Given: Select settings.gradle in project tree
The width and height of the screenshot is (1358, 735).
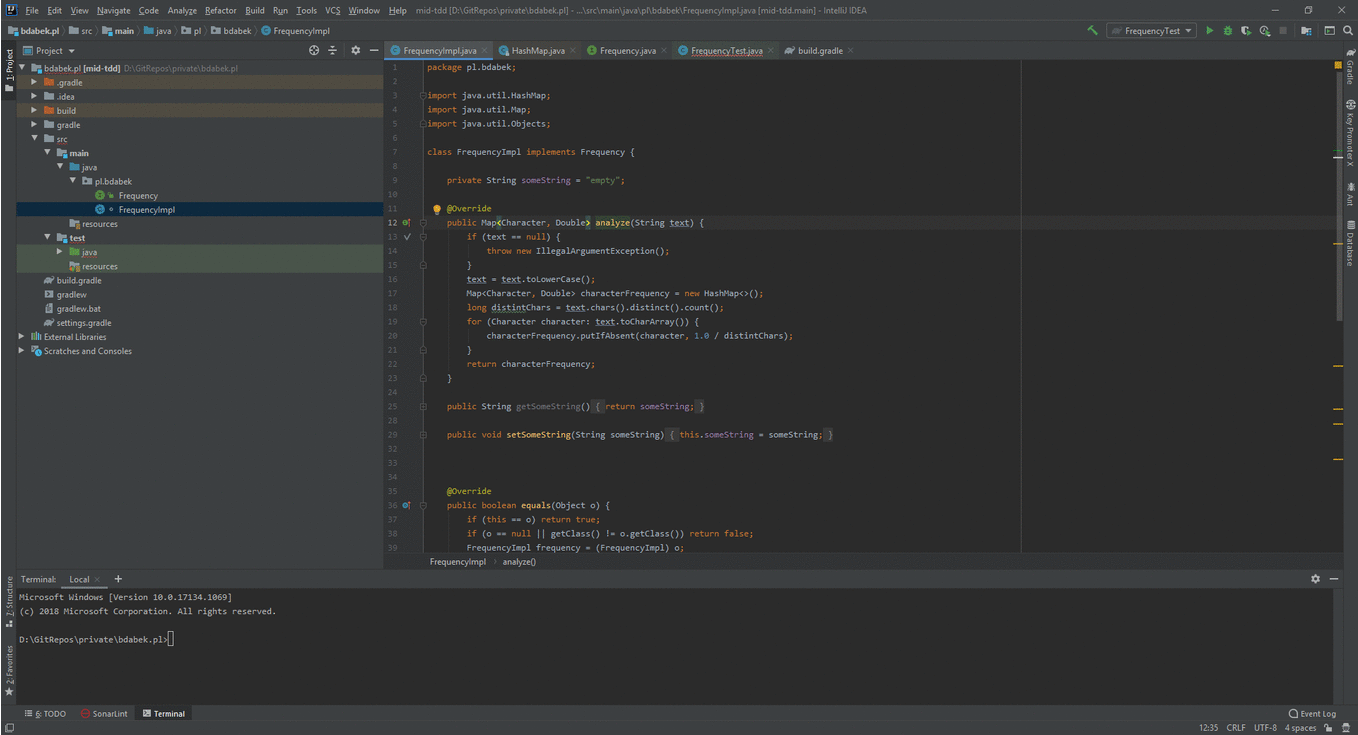Looking at the screenshot, I should 83,323.
